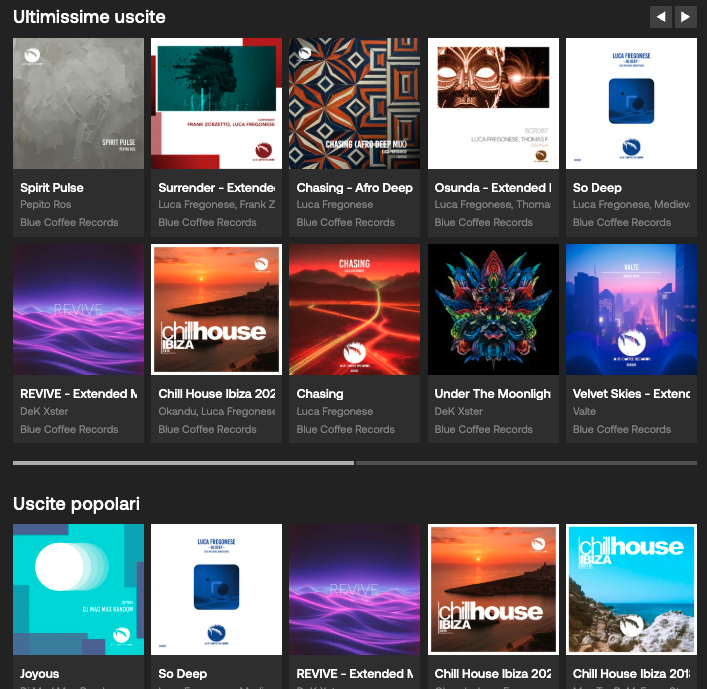Click So Deep title in Ultimissime uscite
707x689 pixels.
tap(597, 188)
